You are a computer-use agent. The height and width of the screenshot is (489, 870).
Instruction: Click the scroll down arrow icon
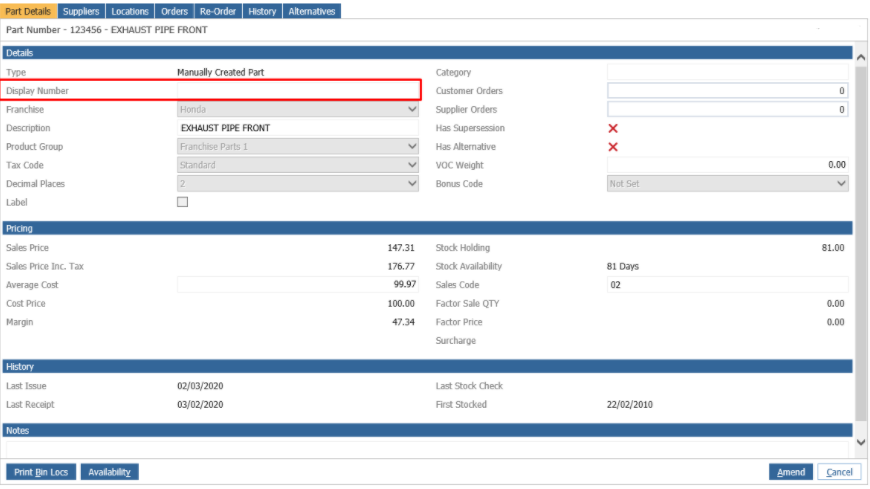861,442
